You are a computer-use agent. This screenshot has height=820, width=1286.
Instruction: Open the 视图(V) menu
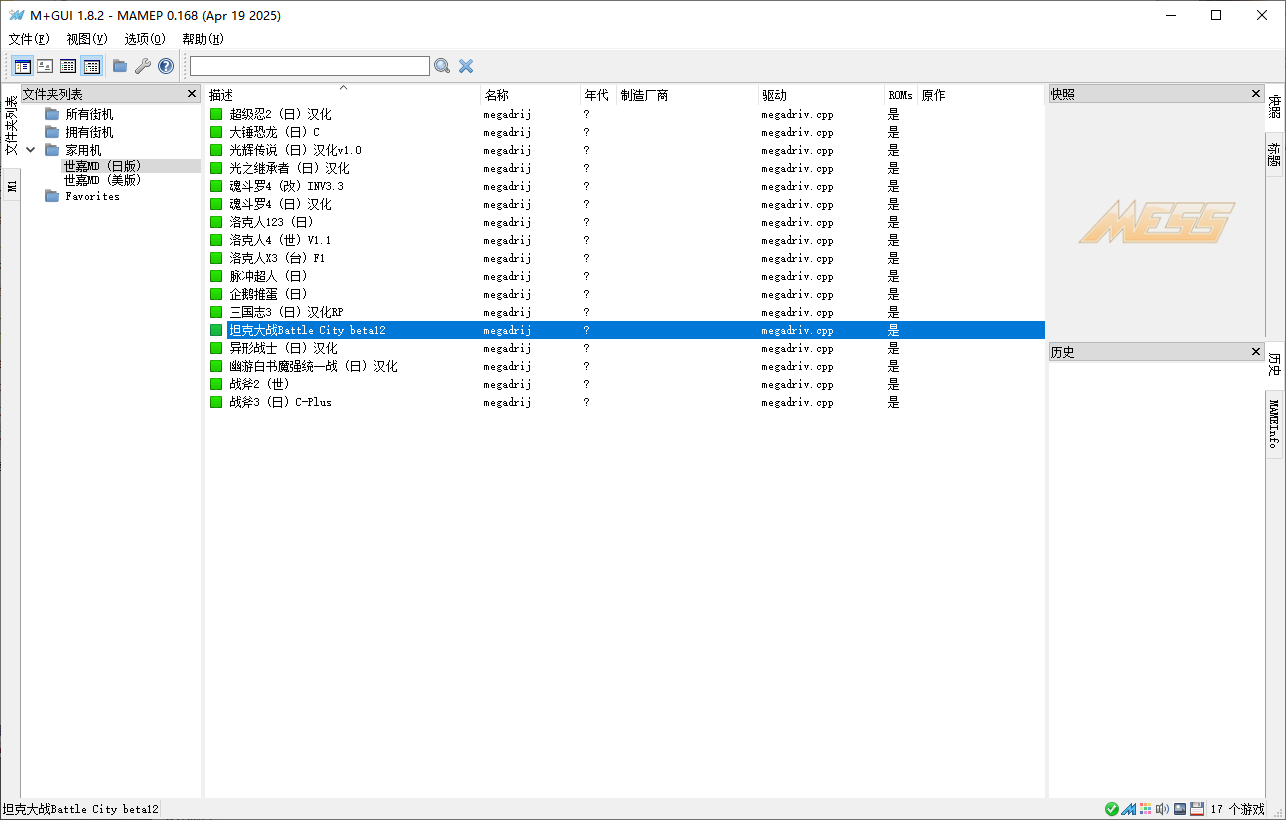tap(87, 39)
